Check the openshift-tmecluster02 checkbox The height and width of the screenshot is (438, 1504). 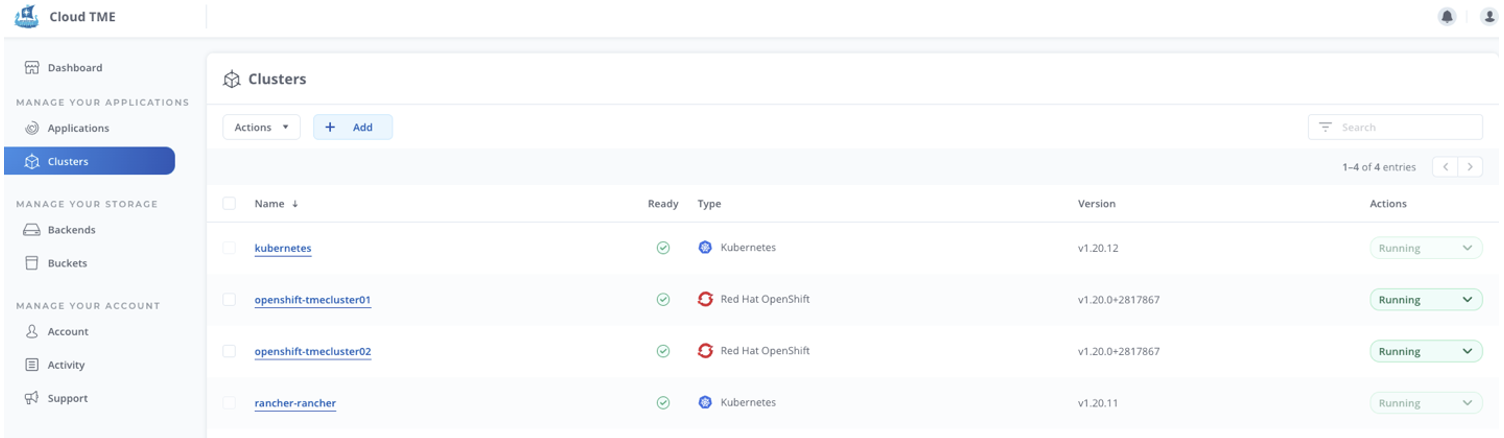[x=229, y=351]
